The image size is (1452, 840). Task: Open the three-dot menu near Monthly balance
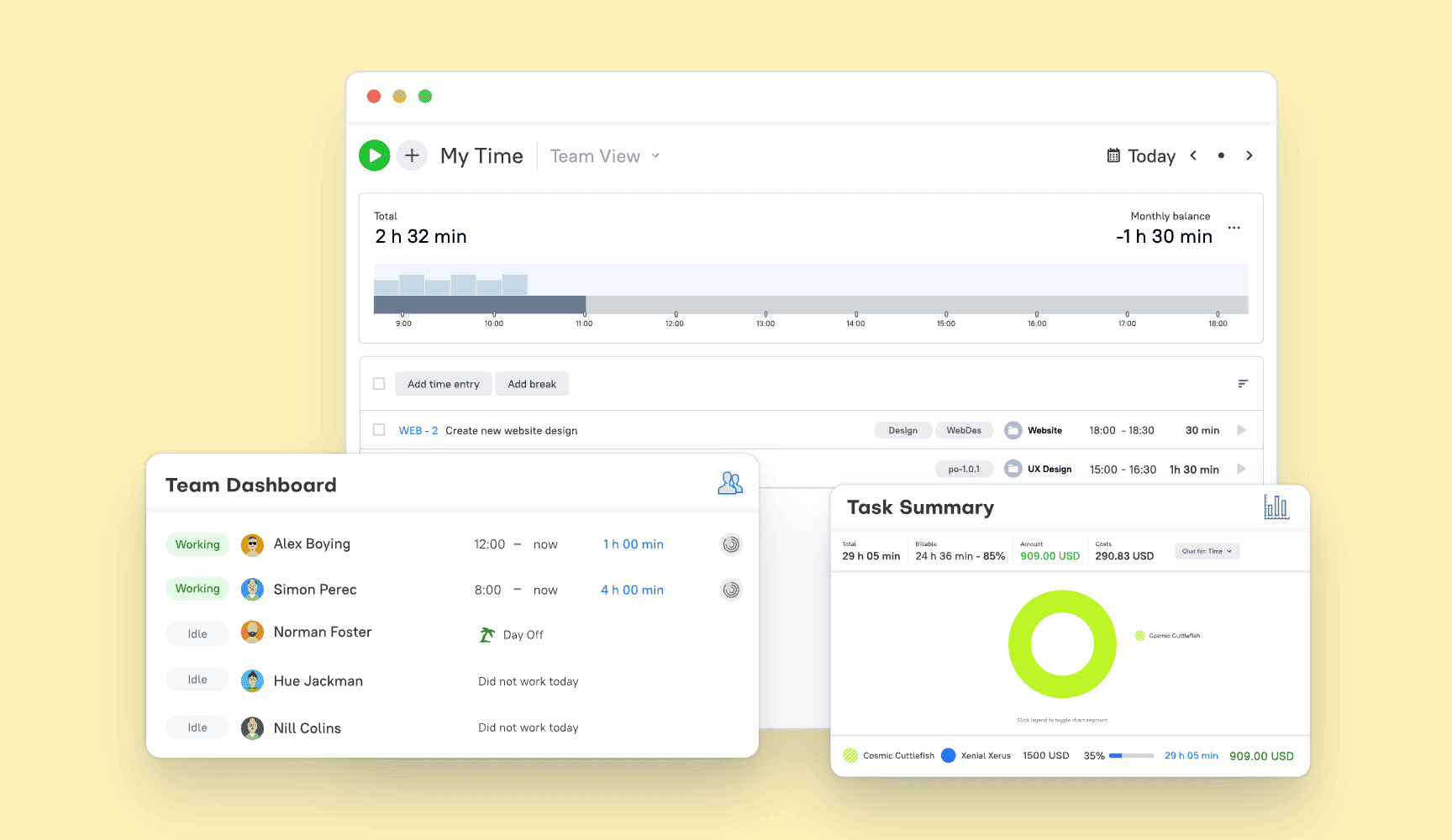point(1234,227)
